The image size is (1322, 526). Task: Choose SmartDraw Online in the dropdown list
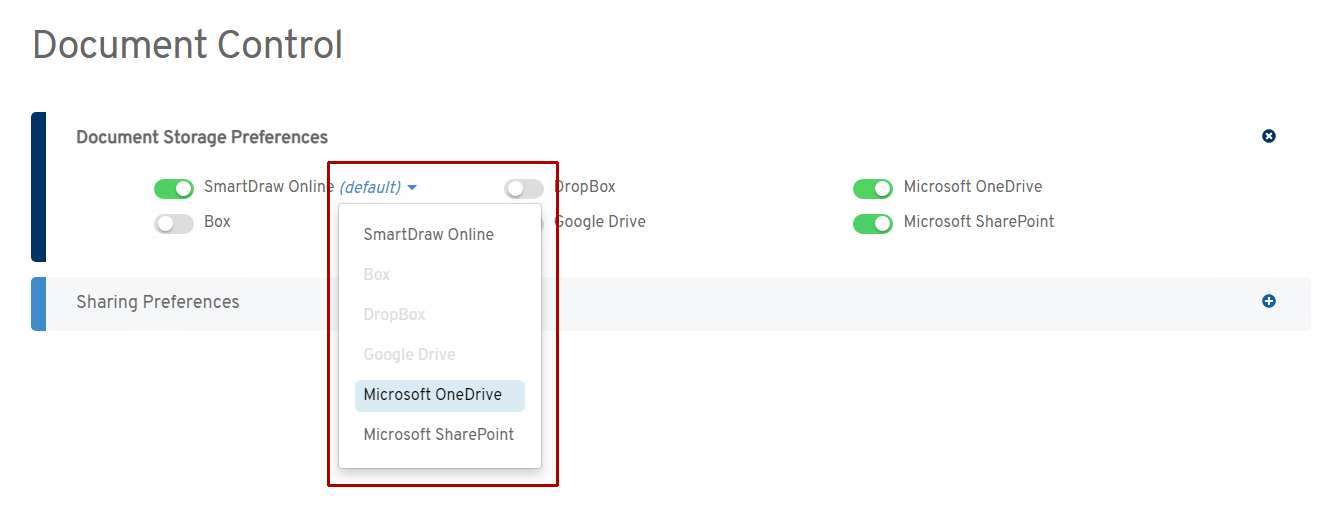428,235
